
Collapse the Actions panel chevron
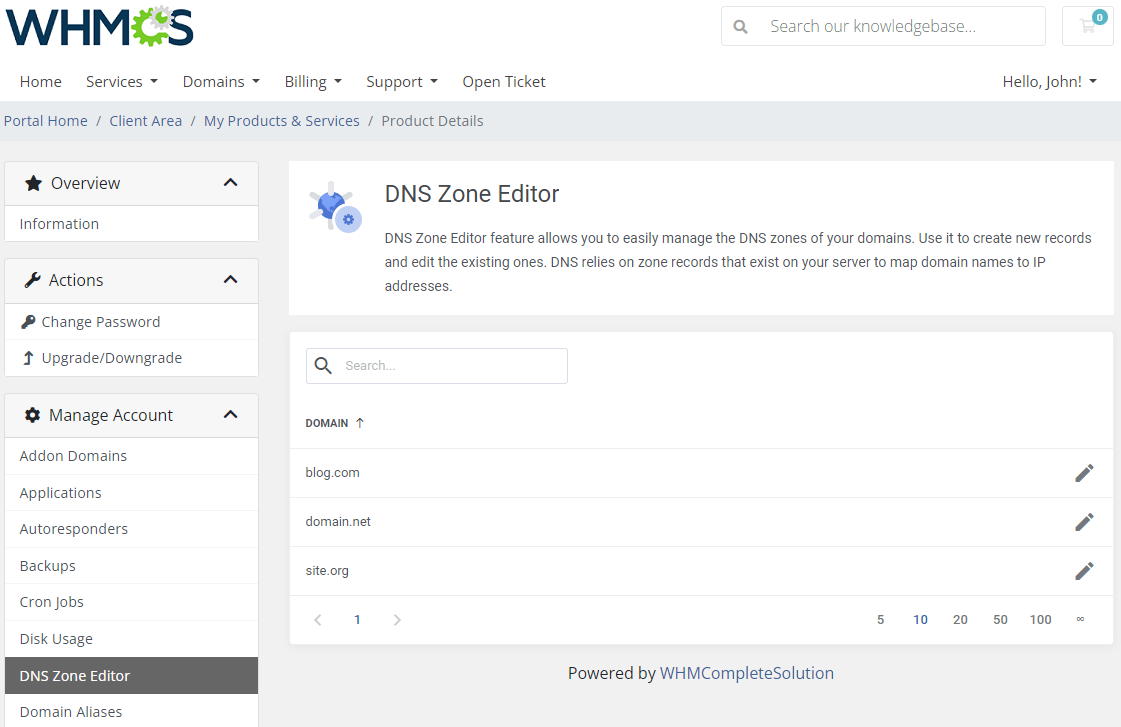230,280
